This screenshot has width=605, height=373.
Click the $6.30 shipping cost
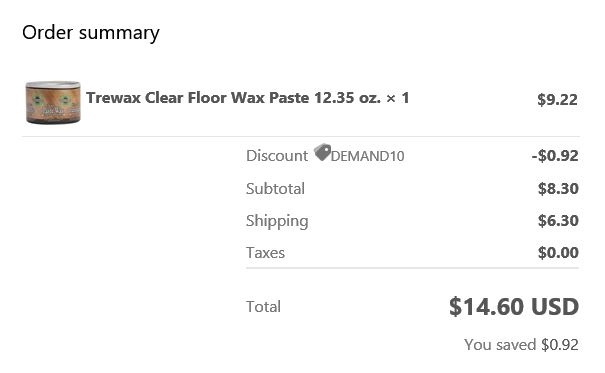[x=558, y=221]
